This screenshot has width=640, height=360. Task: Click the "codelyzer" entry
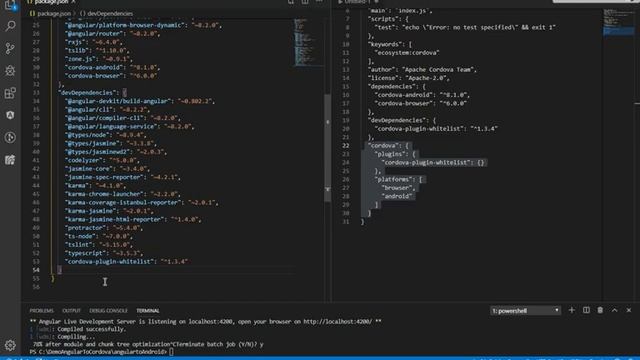[102, 160]
